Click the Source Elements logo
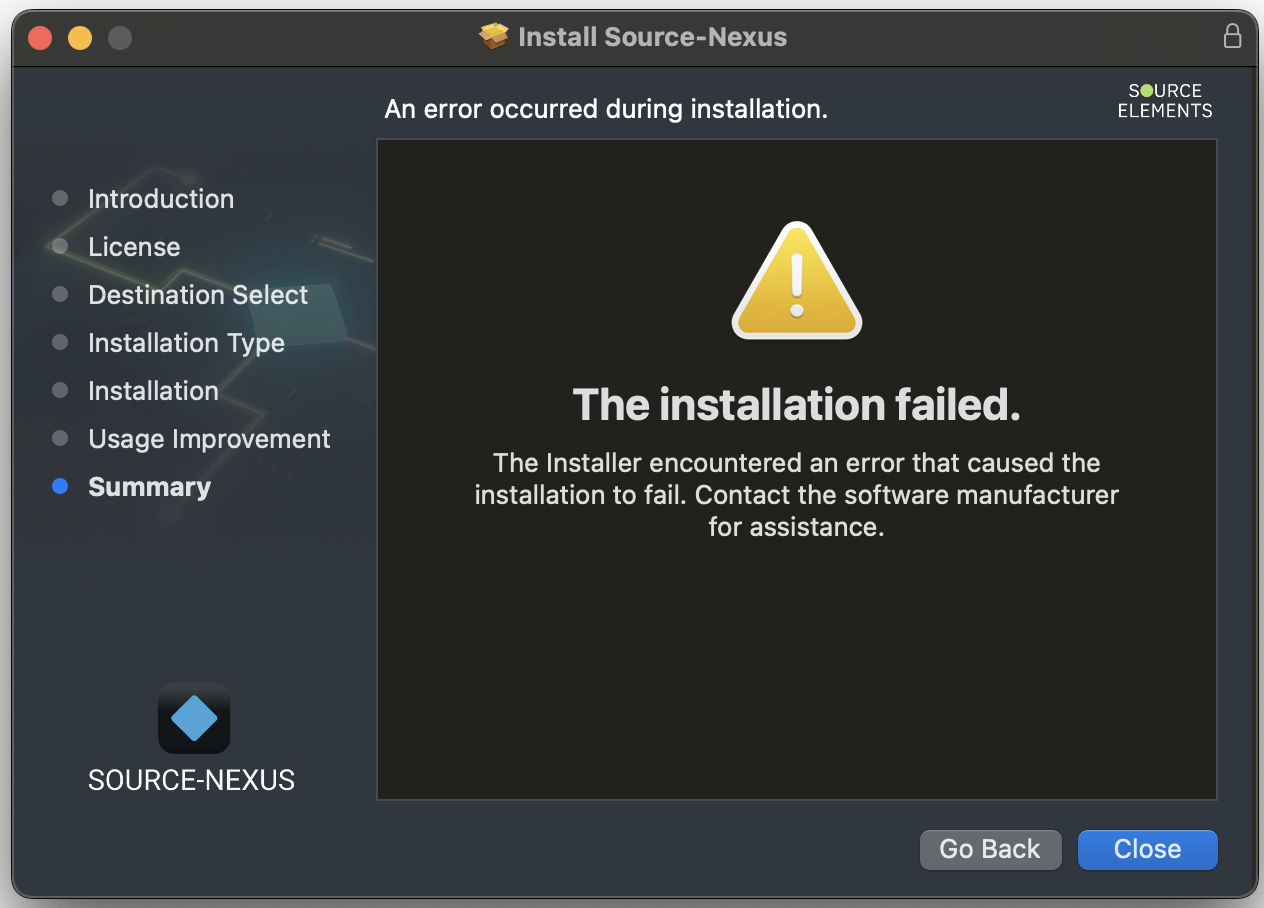 click(1164, 100)
